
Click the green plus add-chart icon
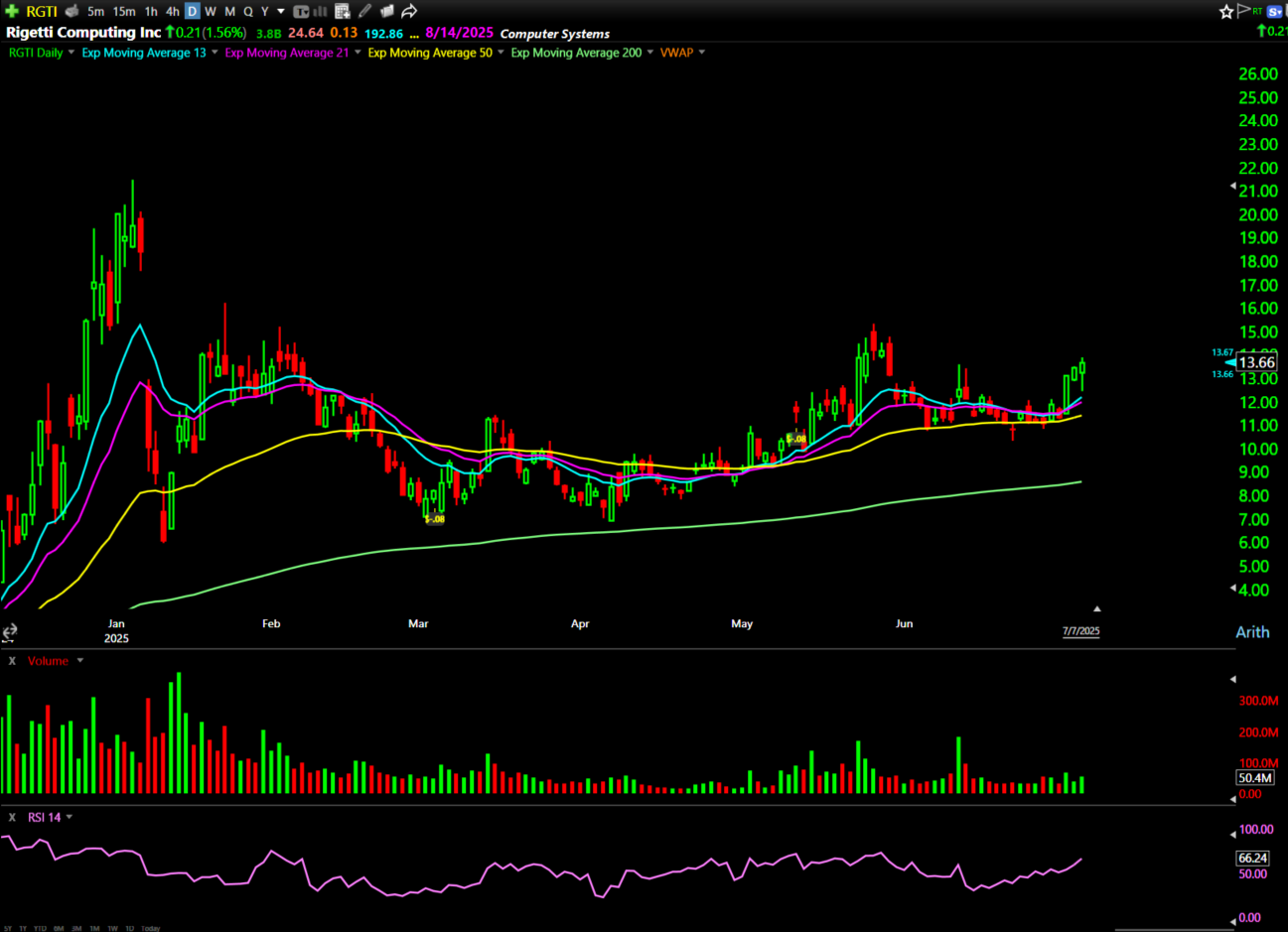pos(12,11)
